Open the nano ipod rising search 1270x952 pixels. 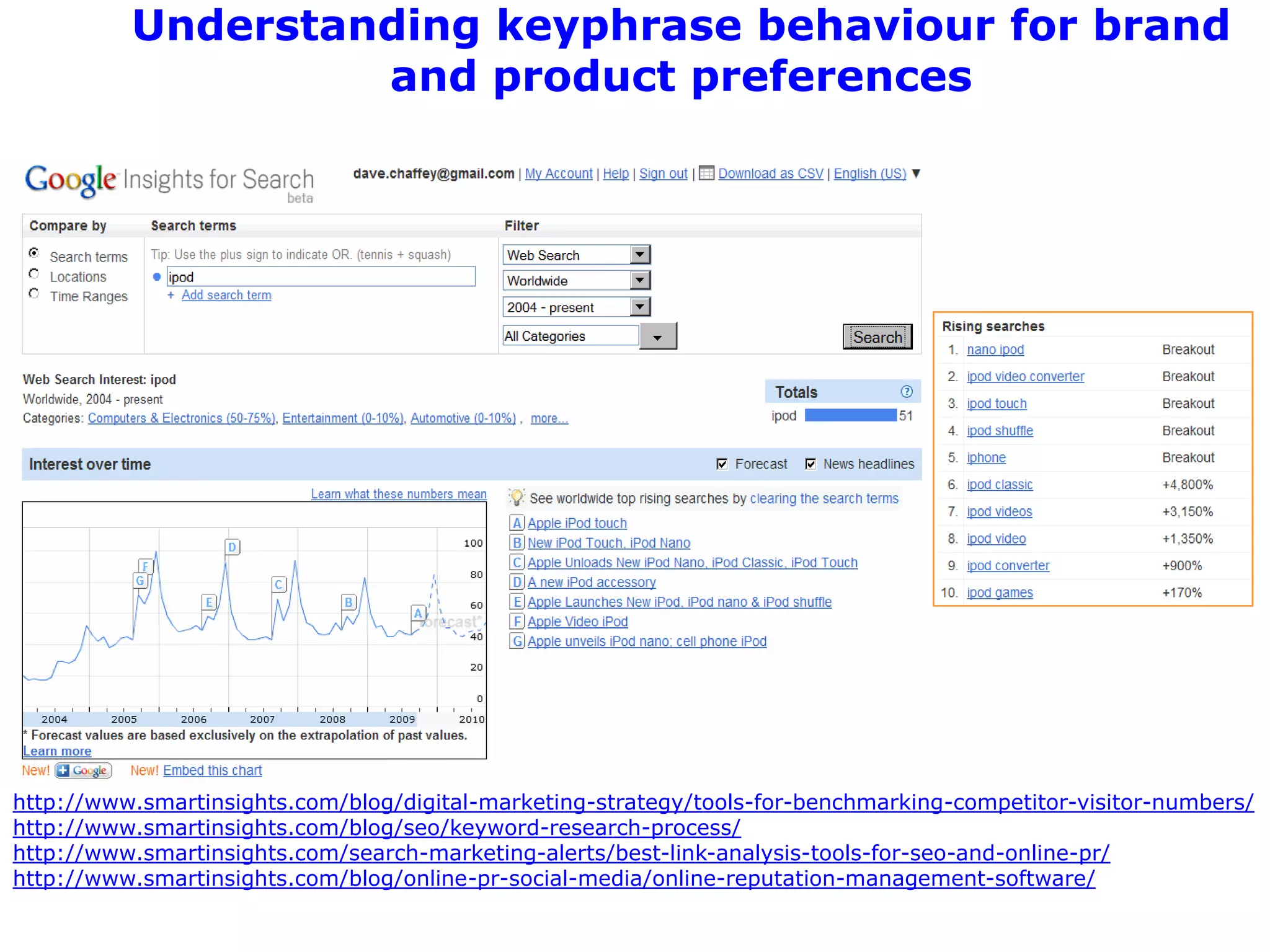[x=995, y=350]
